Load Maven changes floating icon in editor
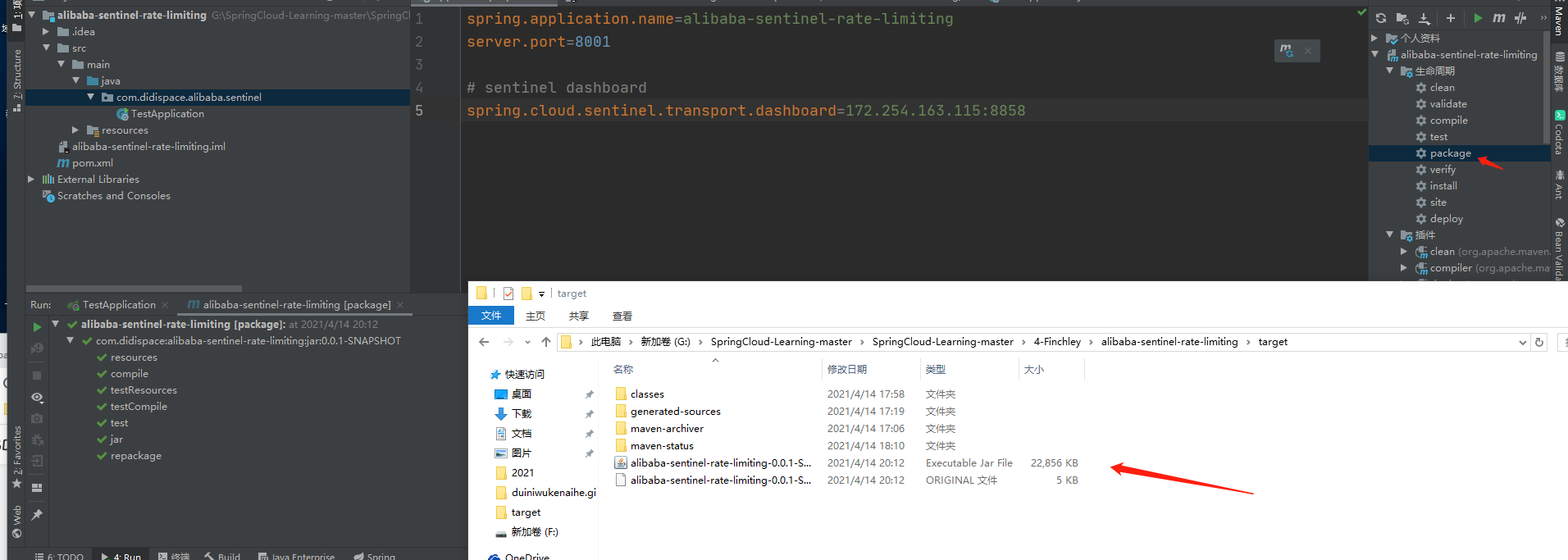This screenshot has width=1568, height=560. (1287, 51)
